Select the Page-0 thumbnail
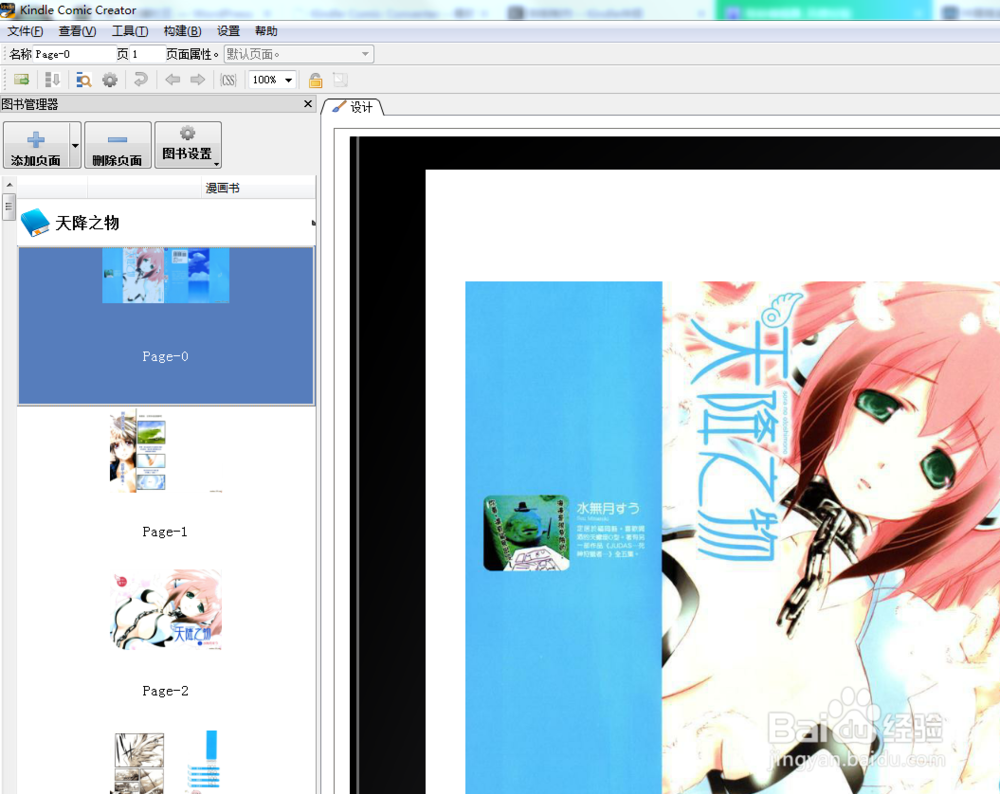This screenshot has height=794, width=1000. pos(166,325)
